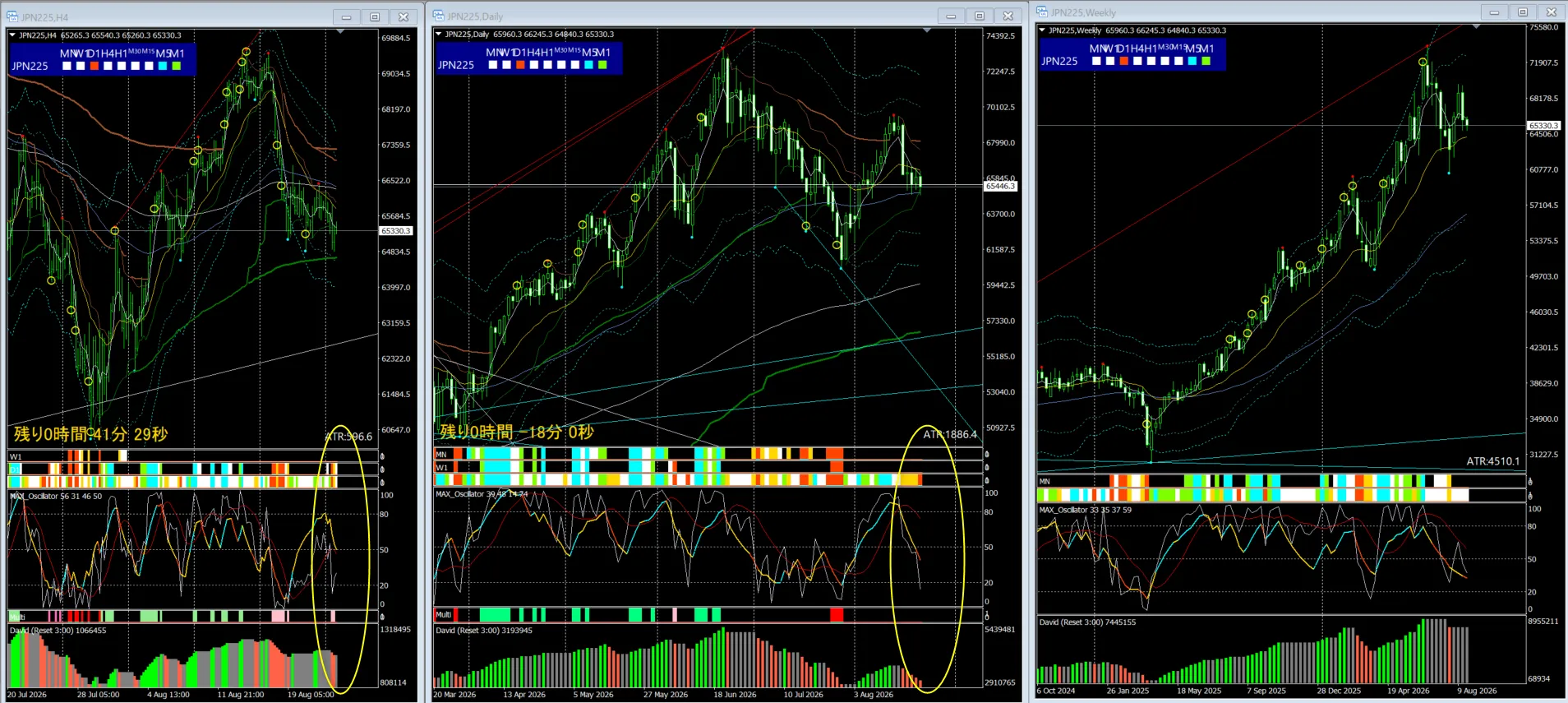The width and height of the screenshot is (1568, 703).
Task: Click the MN subwindow label in Daily chart
Action: coord(441,455)
